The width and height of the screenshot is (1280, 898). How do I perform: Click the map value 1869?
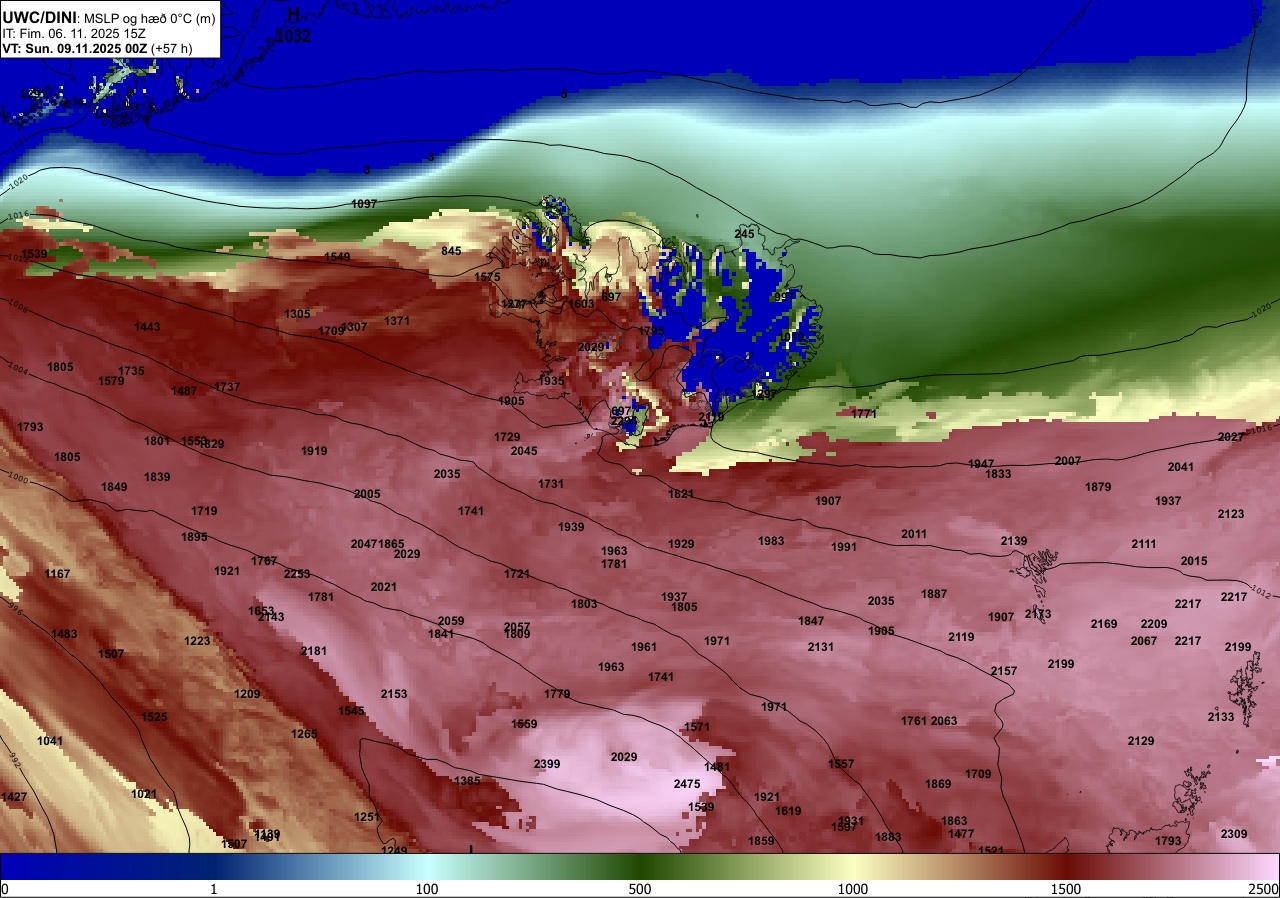(x=938, y=784)
